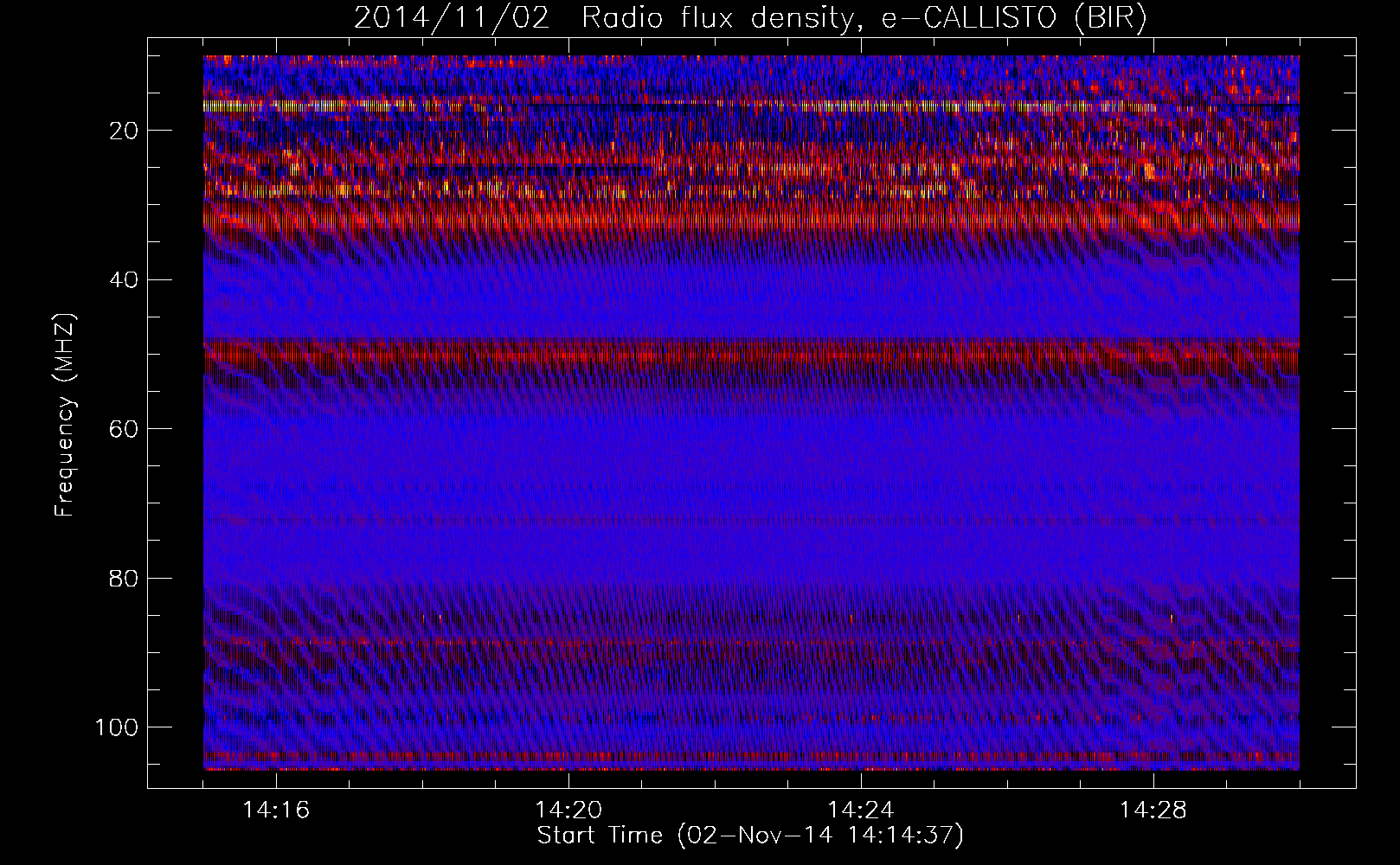Viewport: 1400px width, 865px height.
Task: Click the 40 MHz frequency tick label
Action: pyautogui.click(x=124, y=280)
